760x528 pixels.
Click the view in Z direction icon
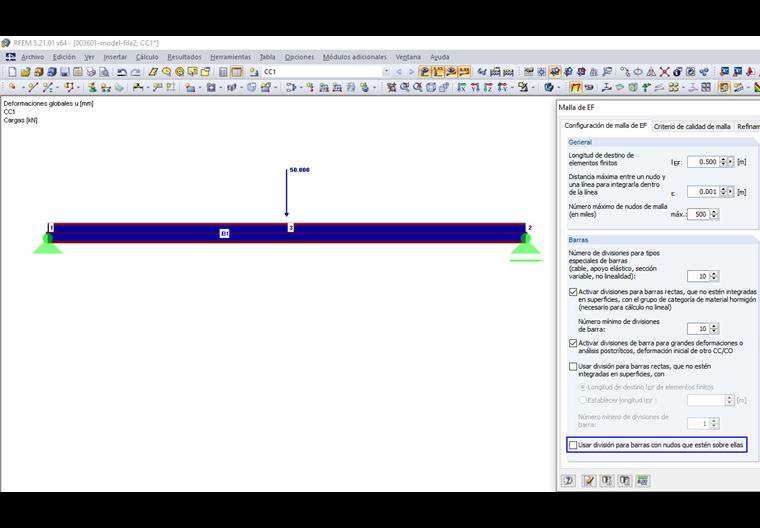(x=488, y=87)
